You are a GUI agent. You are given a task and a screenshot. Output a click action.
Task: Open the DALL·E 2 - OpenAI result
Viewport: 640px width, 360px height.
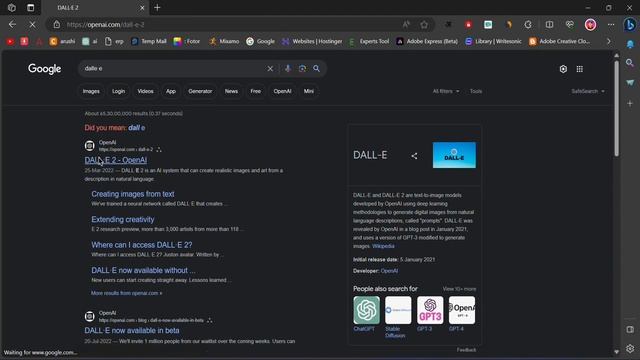116,160
